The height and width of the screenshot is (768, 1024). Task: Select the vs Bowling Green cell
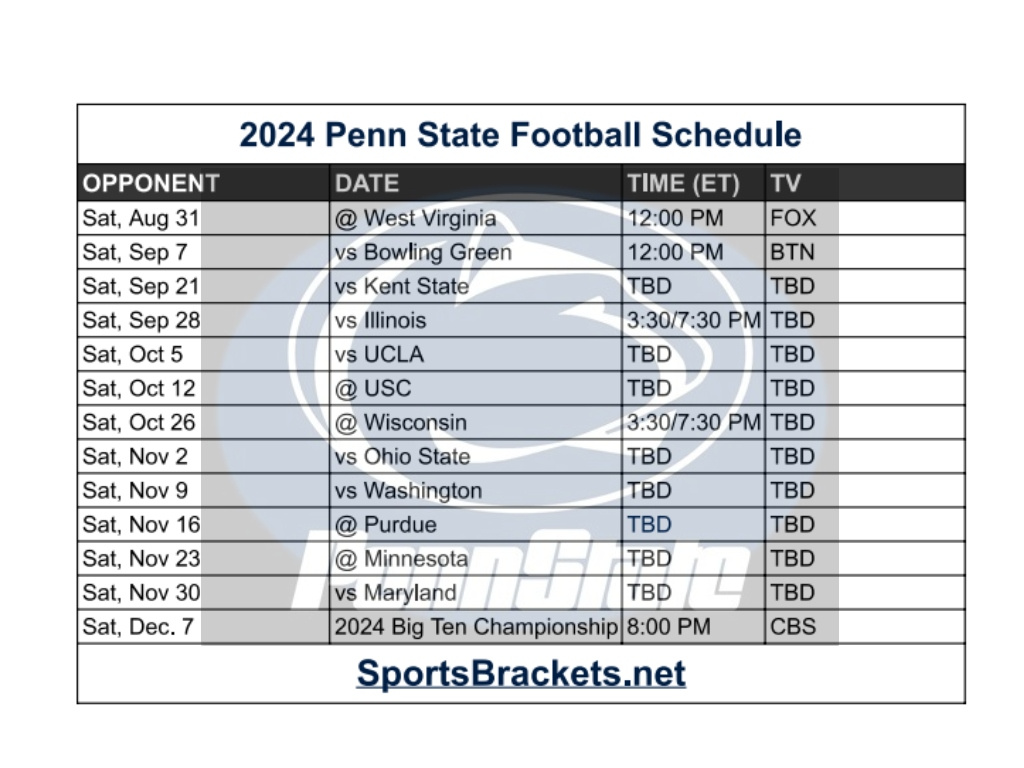(423, 252)
